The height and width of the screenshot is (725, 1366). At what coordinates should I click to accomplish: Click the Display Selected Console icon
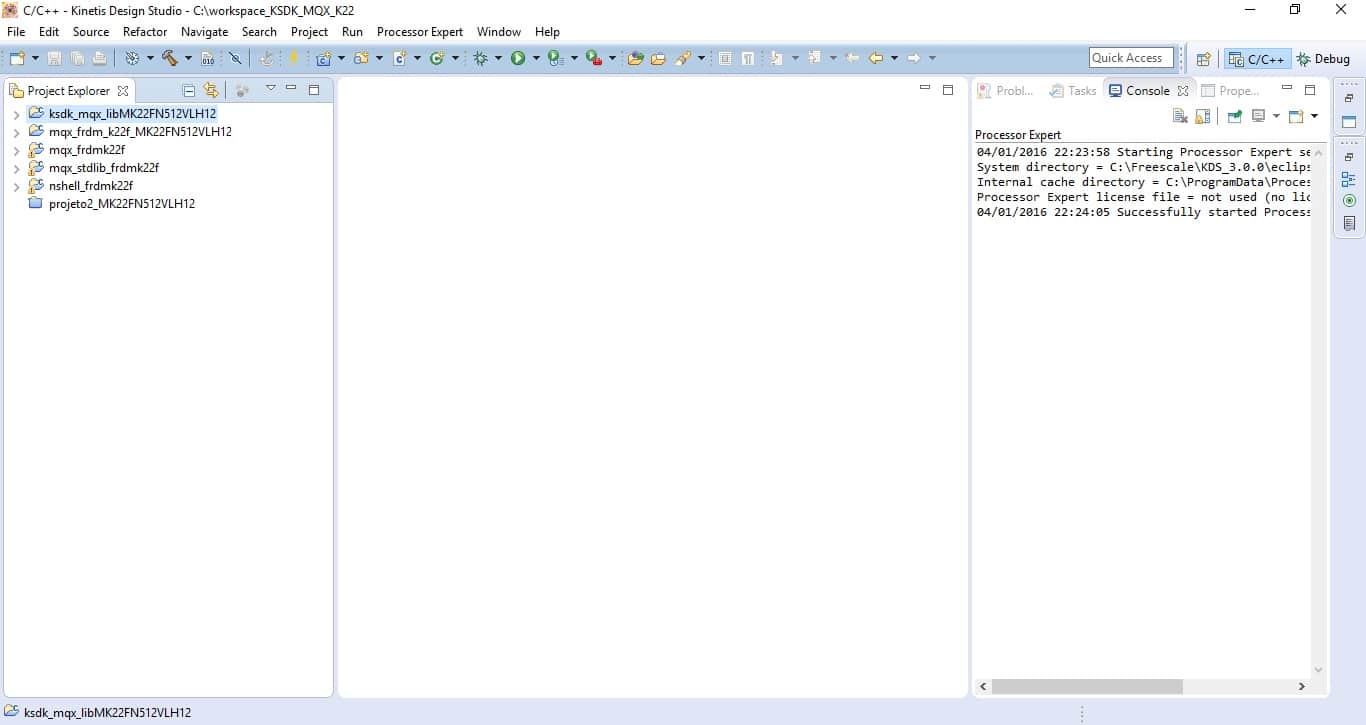[1259, 116]
